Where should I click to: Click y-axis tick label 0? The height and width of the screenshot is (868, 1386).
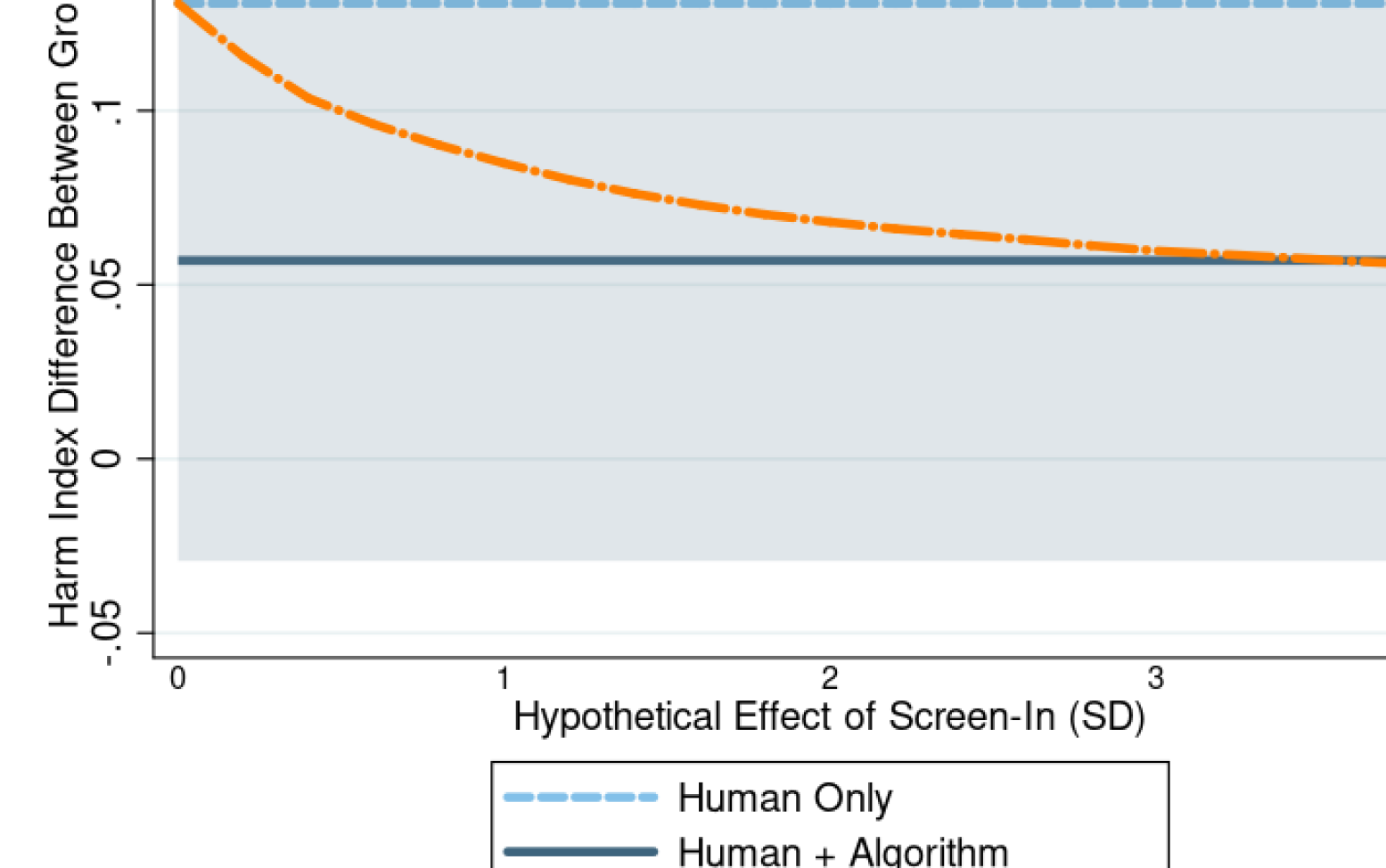[107, 459]
